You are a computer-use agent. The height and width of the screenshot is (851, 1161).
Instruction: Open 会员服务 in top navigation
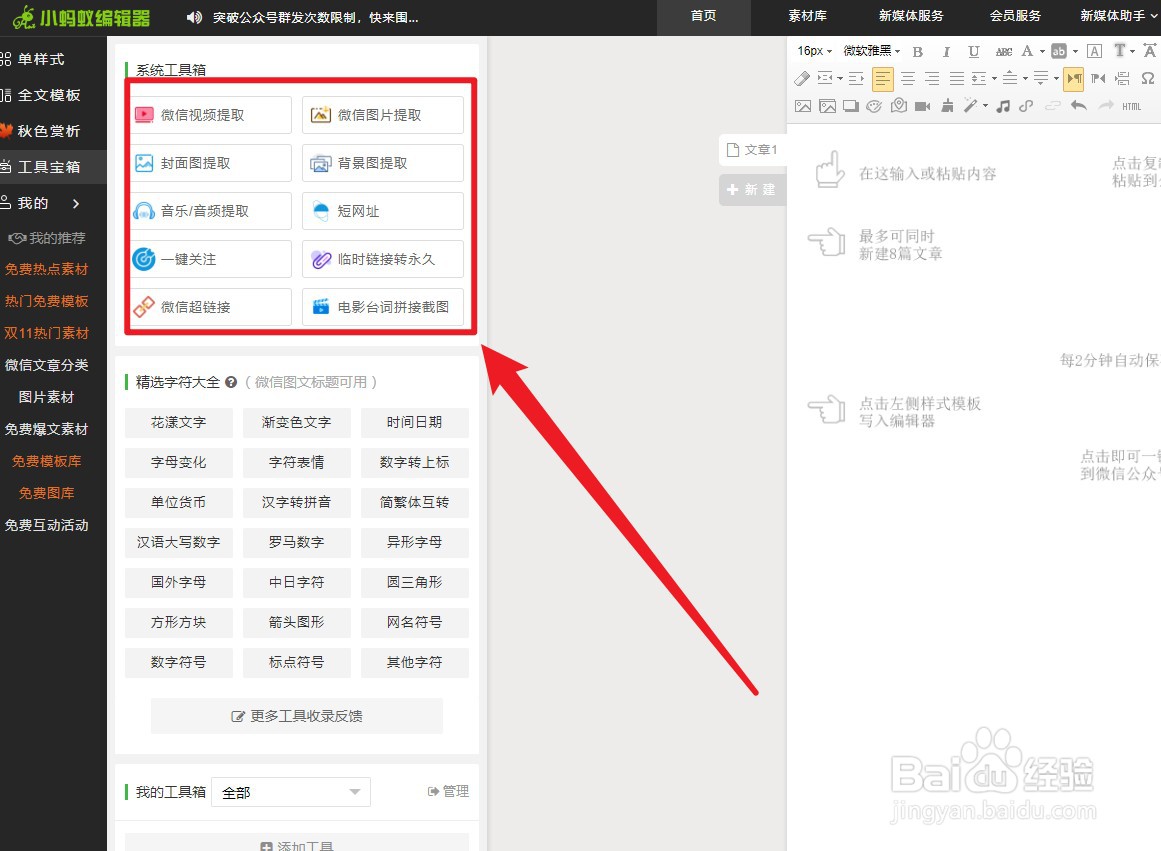click(x=1015, y=16)
